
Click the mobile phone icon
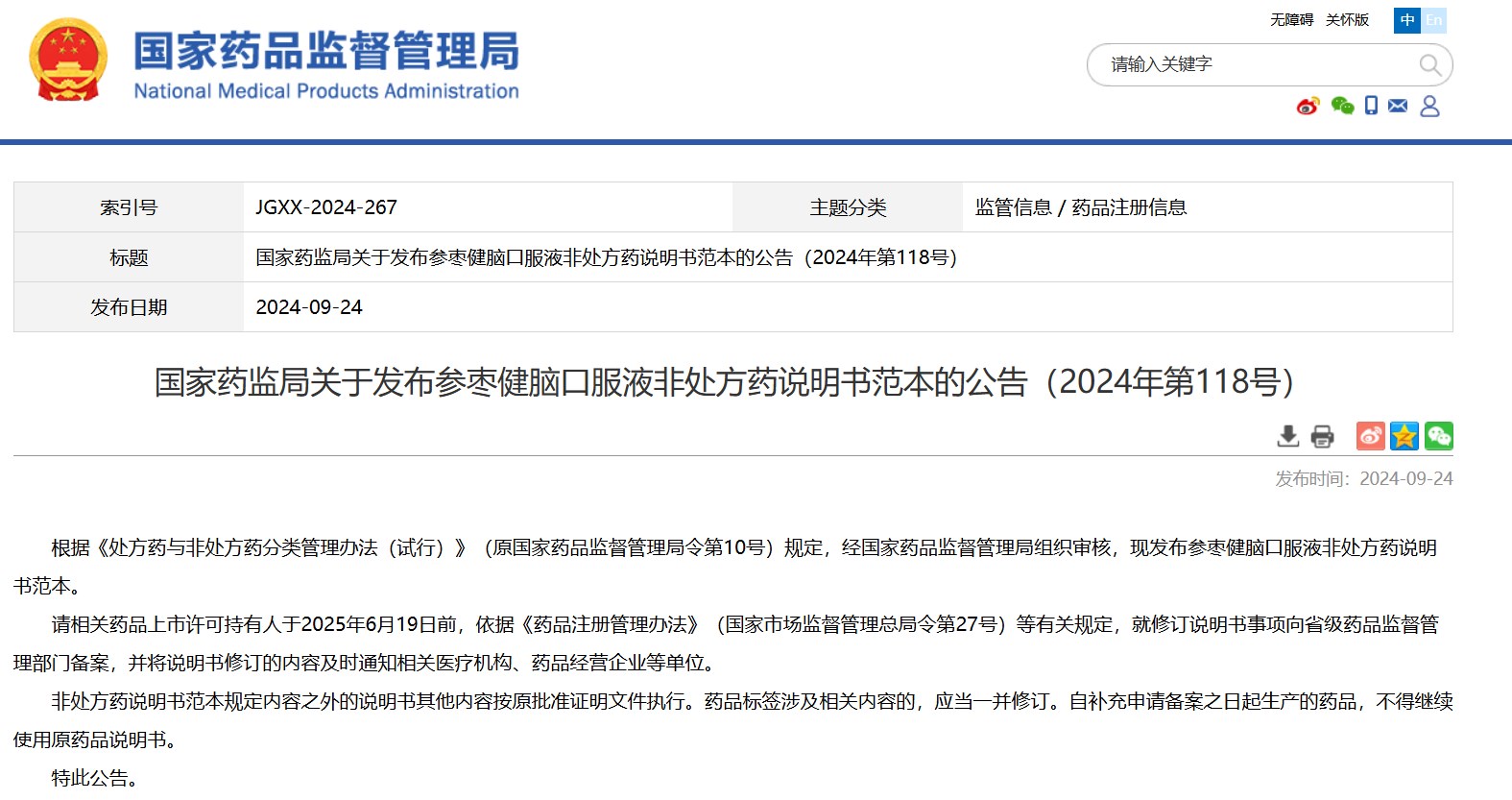point(1371,106)
